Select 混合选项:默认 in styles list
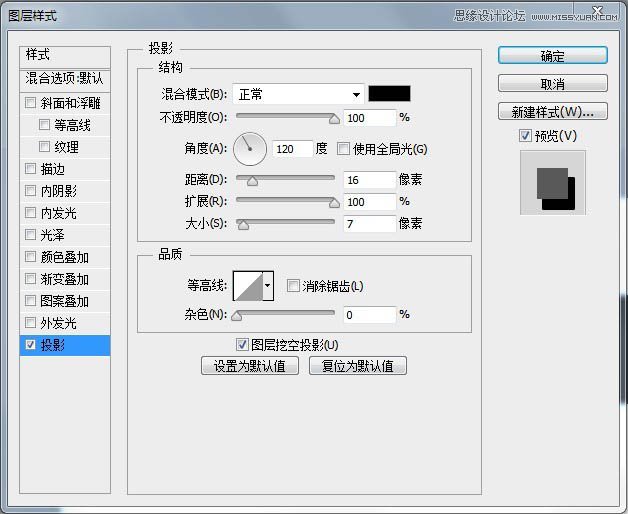 (x=65, y=78)
